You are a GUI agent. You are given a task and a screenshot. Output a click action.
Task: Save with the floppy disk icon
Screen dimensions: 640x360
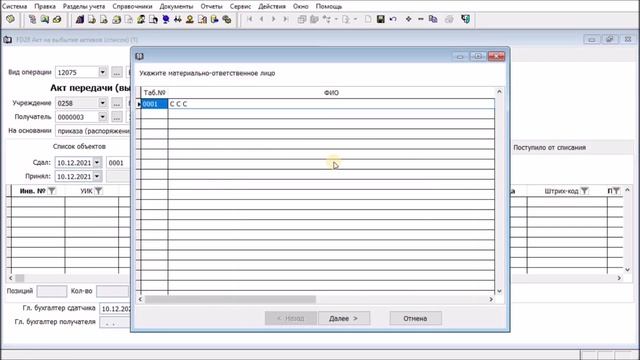click(x=380, y=19)
